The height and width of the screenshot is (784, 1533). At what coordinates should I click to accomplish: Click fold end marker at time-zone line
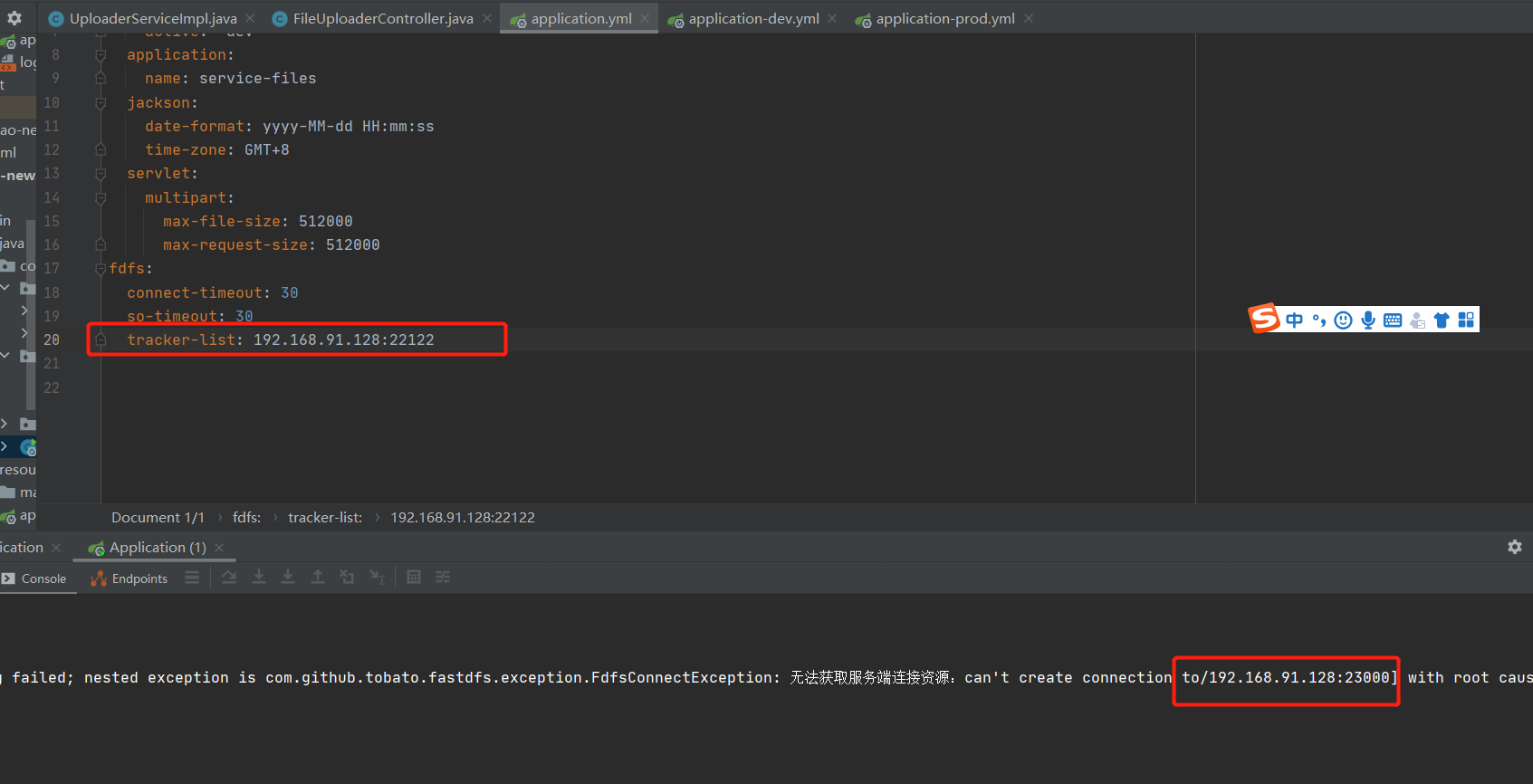coord(101,150)
